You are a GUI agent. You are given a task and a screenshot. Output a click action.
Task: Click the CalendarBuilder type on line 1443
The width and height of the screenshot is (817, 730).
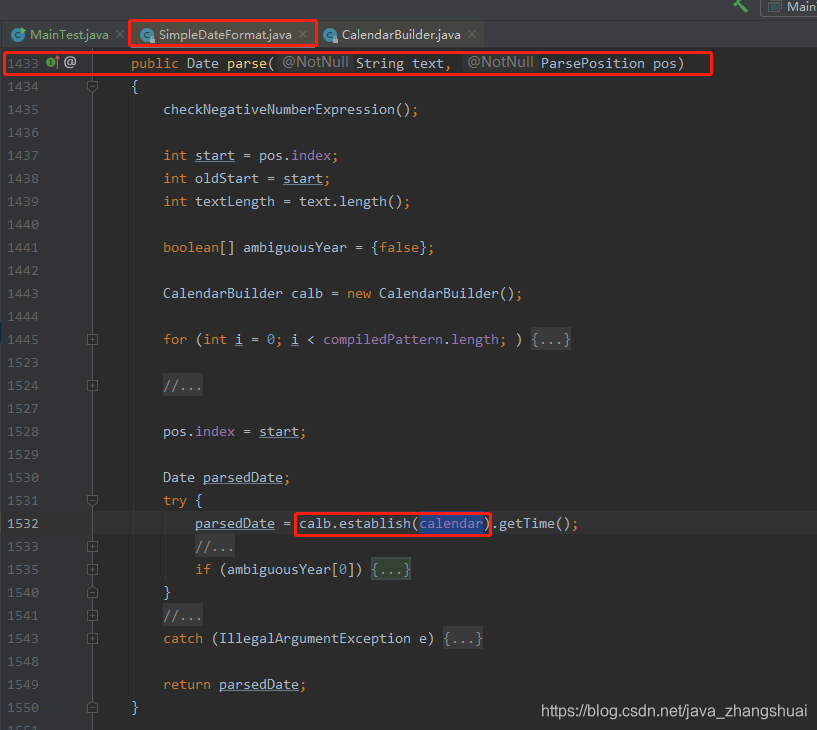click(x=222, y=293)
